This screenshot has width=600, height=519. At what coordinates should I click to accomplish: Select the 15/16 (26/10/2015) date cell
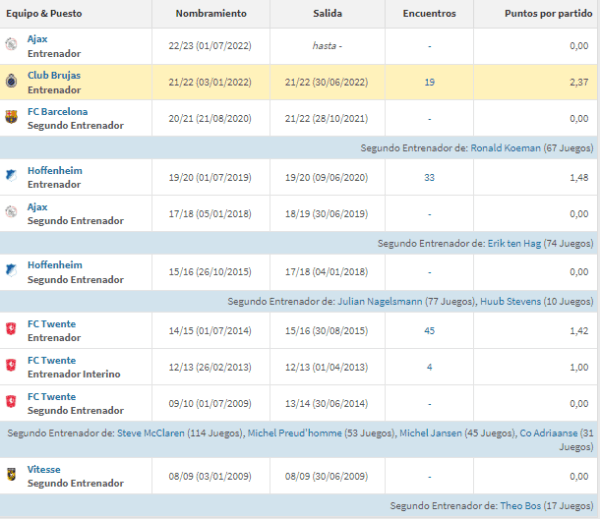(210, 272)
